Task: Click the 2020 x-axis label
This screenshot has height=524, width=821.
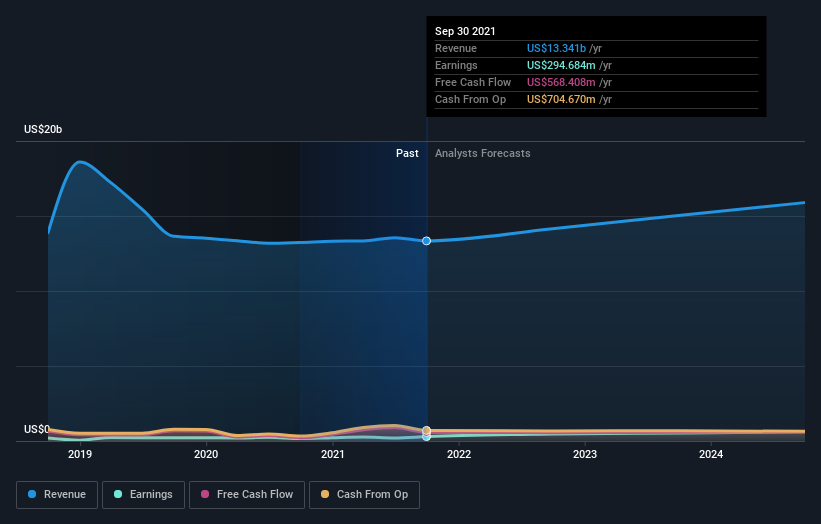Action: 206,454
